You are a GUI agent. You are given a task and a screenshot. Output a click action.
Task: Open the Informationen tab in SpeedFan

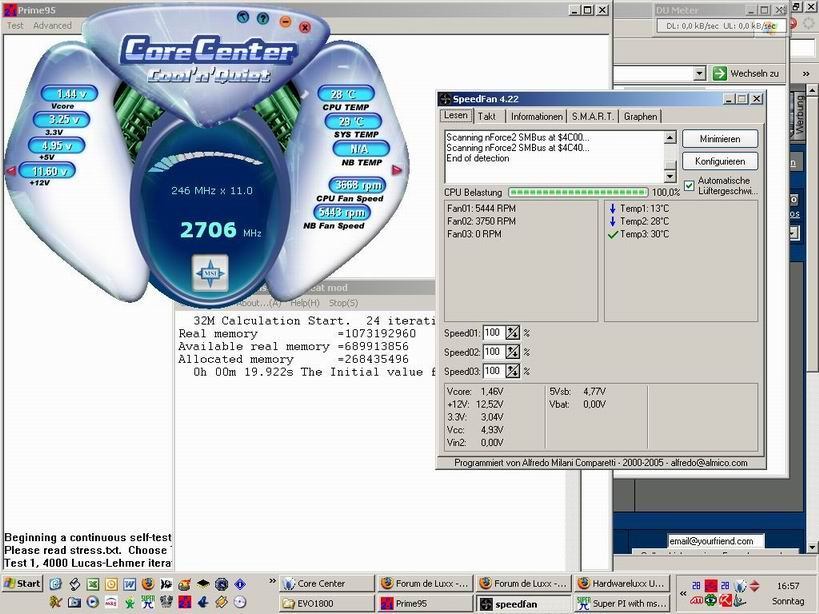point(536,116)
